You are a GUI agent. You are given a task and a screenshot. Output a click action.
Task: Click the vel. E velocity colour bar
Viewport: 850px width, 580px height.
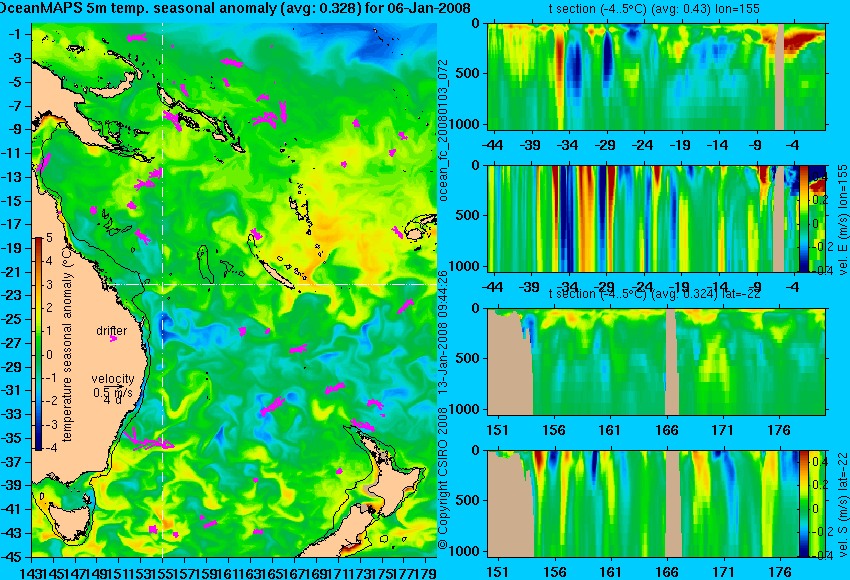point(804,218)
